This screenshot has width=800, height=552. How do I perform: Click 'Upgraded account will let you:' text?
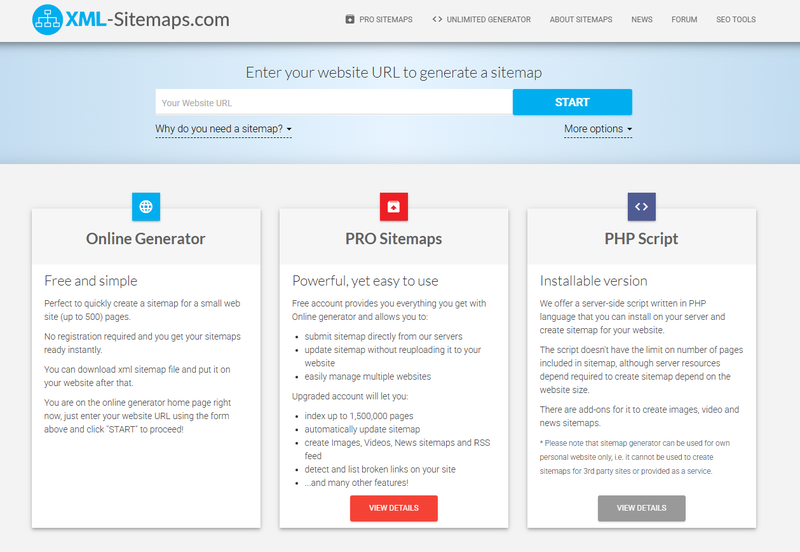coord(350,396)
